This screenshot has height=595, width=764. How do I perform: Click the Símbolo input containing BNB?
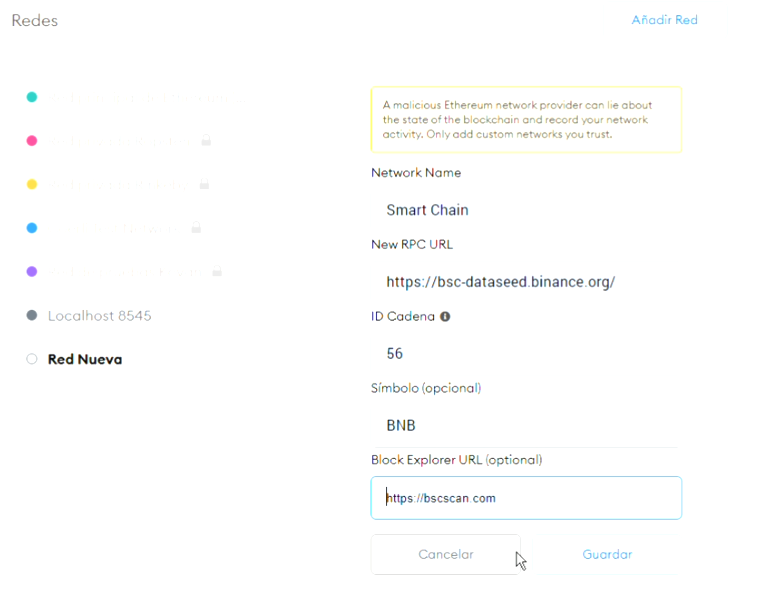pyautogui.click(x=526, y=425)
